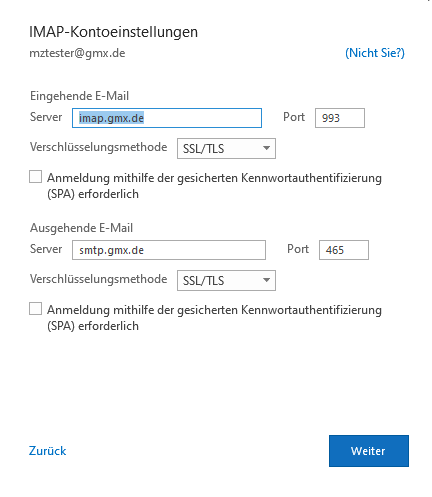The image size is (432, 497).
Task: Go back using the Zurück link
Action: [x=47, y=451]
